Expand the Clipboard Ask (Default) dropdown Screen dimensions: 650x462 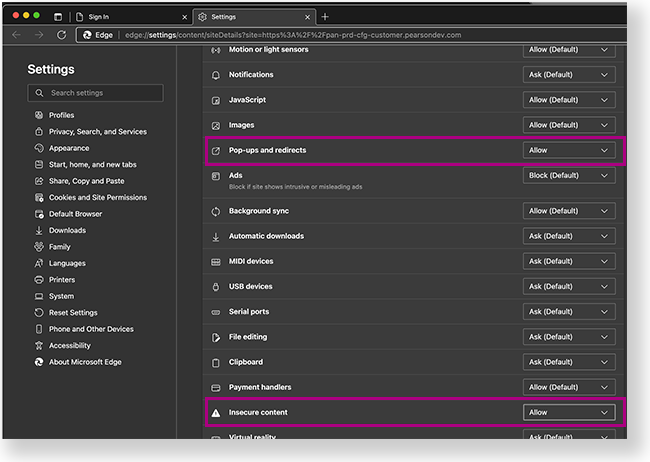(568, 362)
